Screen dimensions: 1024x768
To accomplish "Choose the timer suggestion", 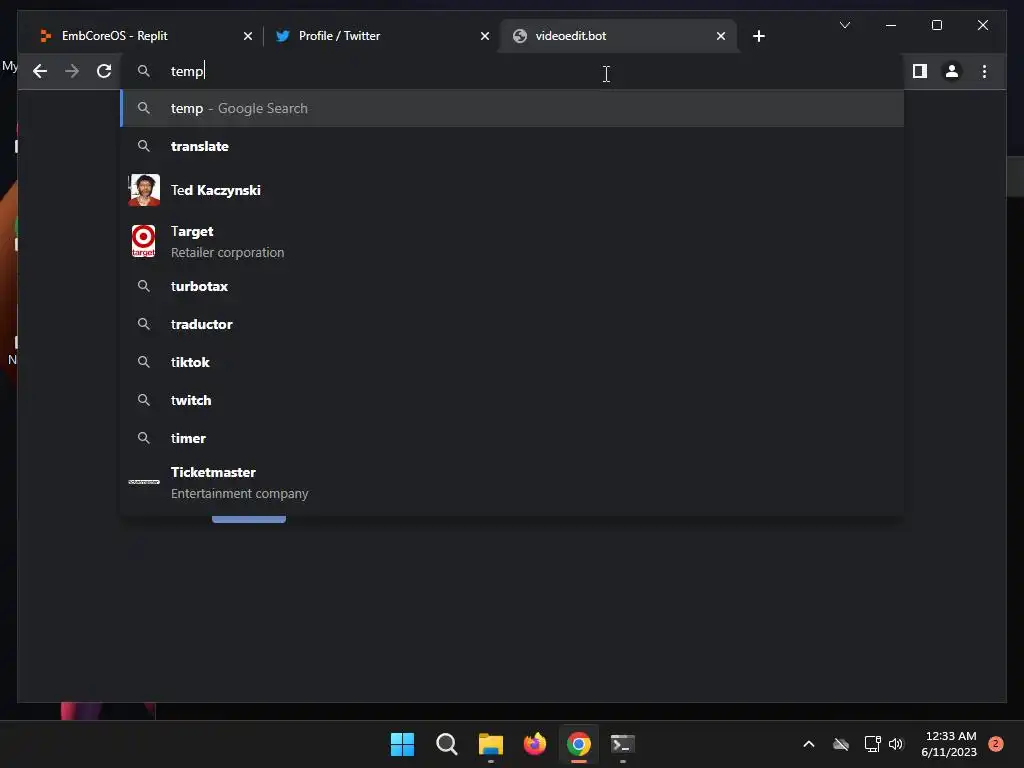I will (x=513, y=438).
